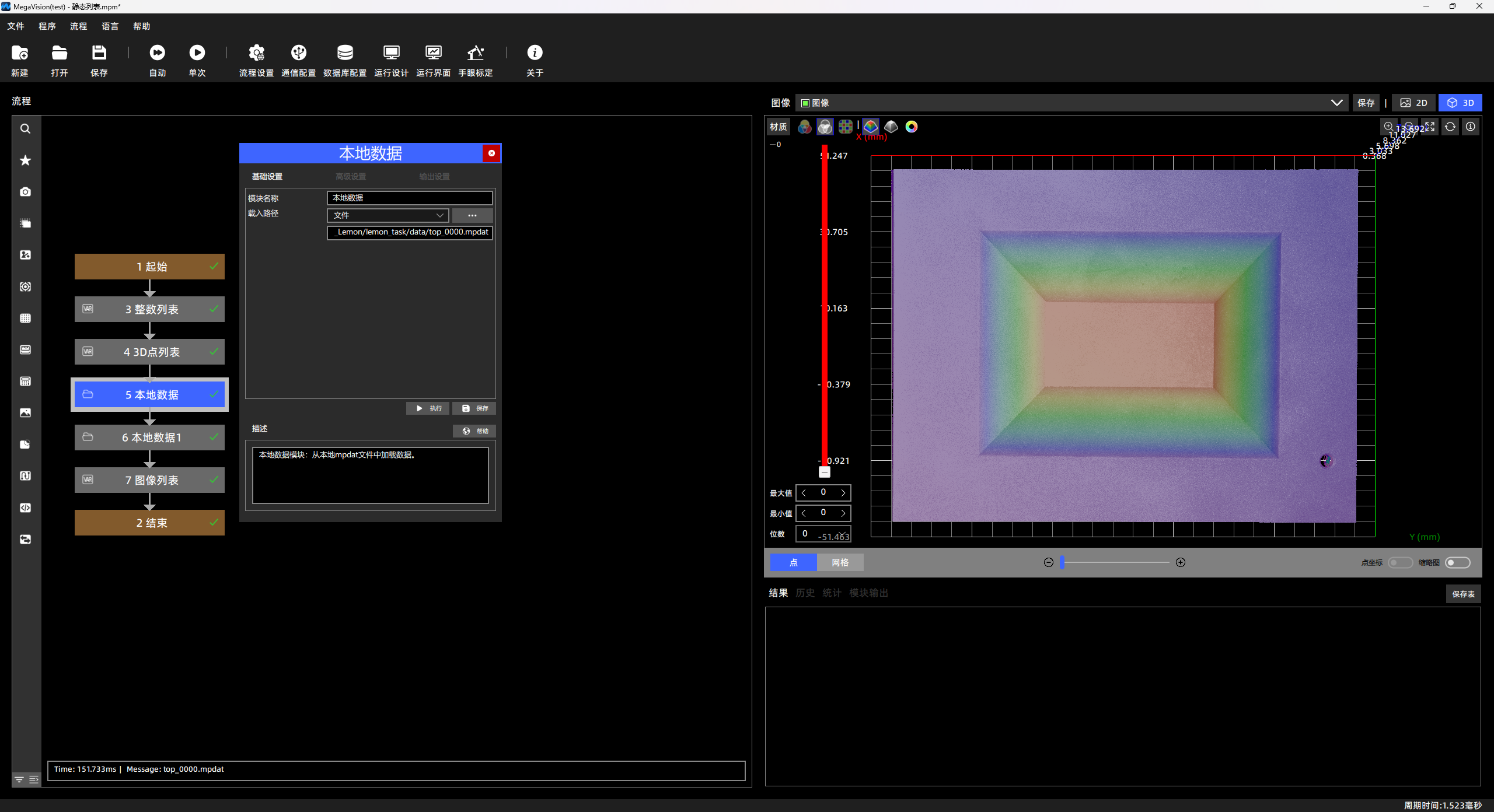Image resolution: width=1494 pixels, height=812 pixels.
Task: Open 运行界面 (run interface)
Action: (434, 53)
